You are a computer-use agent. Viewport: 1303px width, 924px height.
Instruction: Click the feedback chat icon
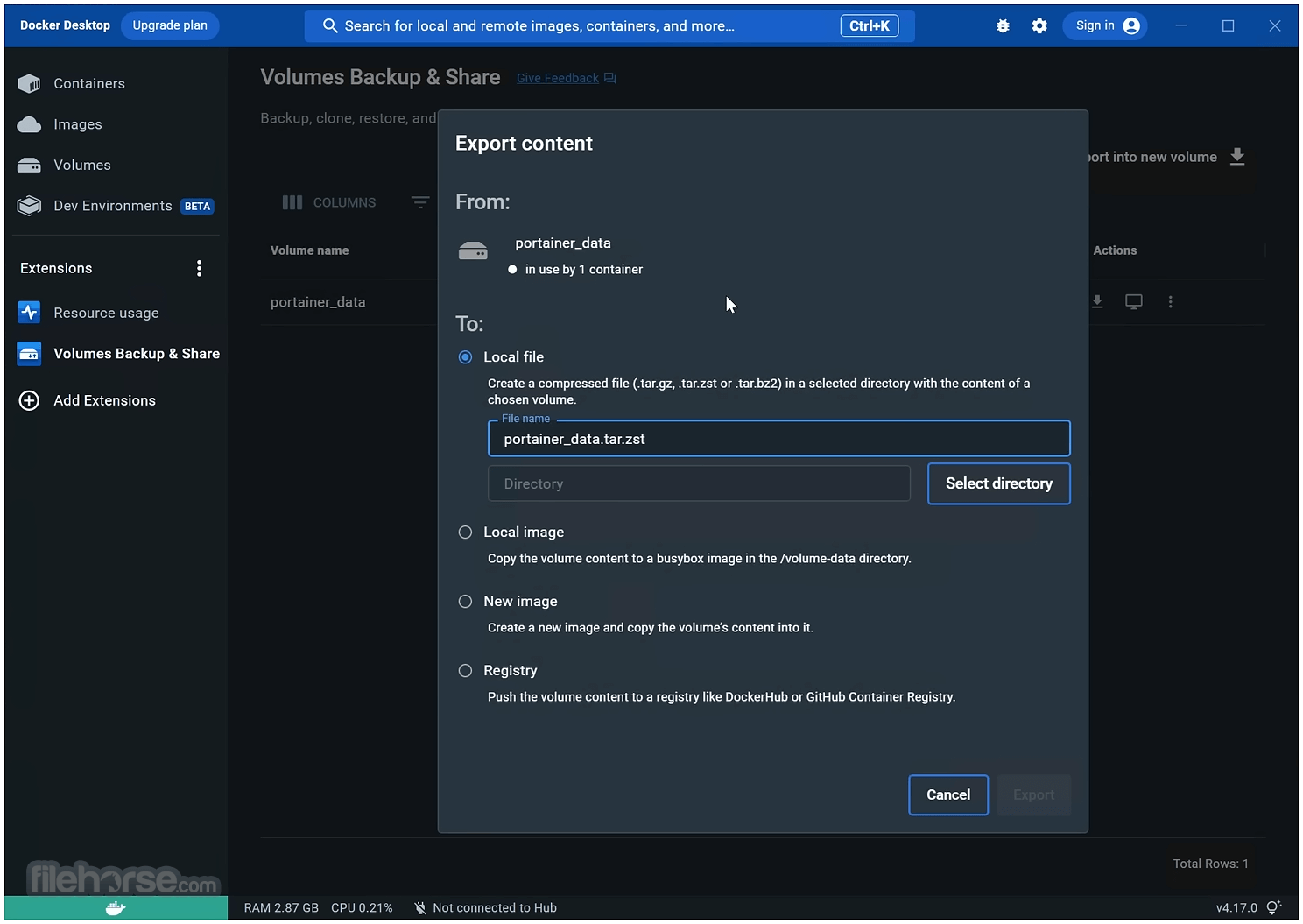point(610,78)
